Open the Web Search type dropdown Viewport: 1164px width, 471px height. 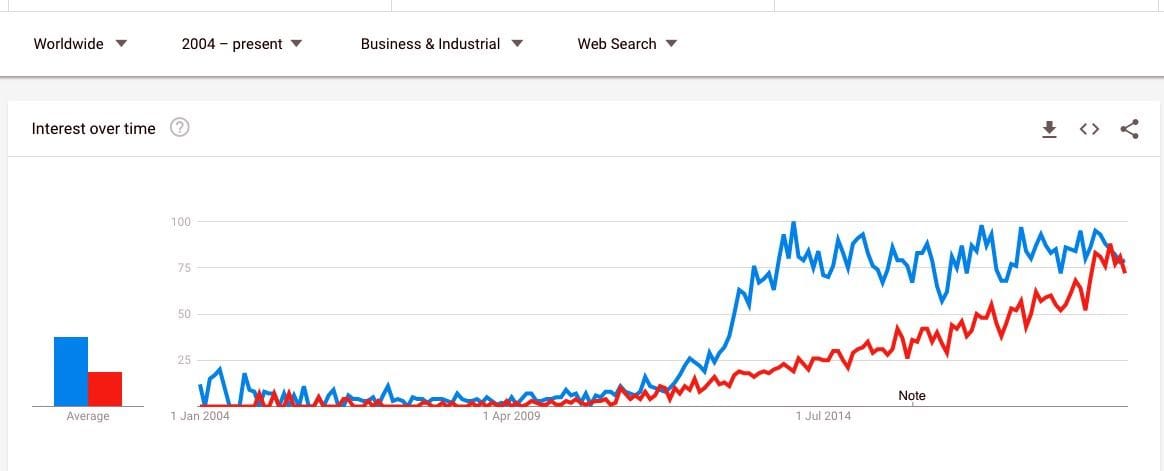[627, 44]
